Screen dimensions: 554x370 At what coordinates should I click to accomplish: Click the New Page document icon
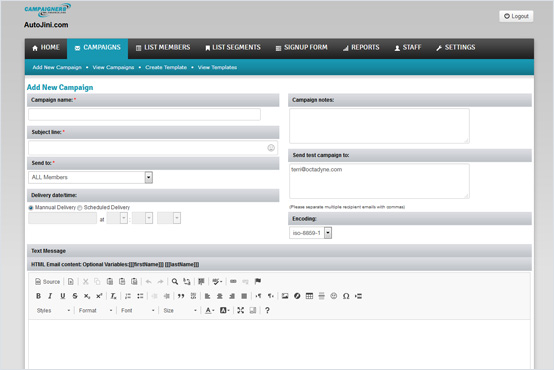pyautogui.click(x=71, y=282)
